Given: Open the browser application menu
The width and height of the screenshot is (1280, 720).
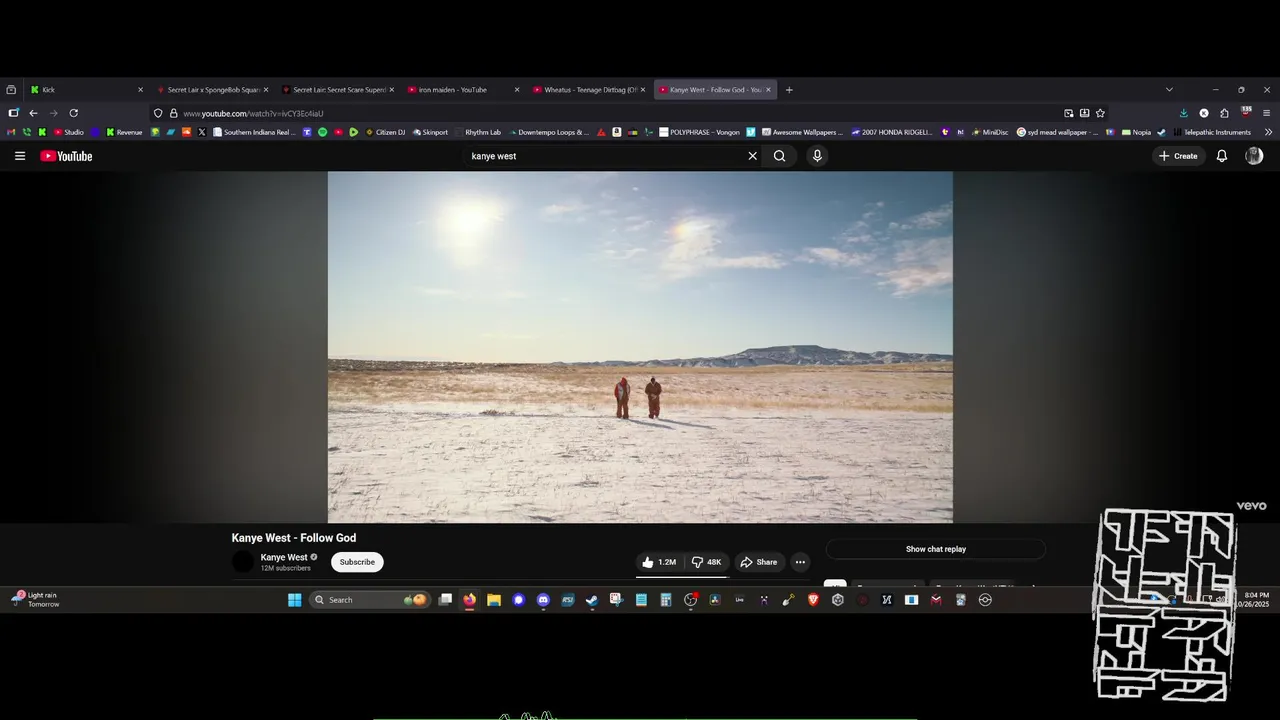Looking at the screenshot, I should pos(1266,113).
